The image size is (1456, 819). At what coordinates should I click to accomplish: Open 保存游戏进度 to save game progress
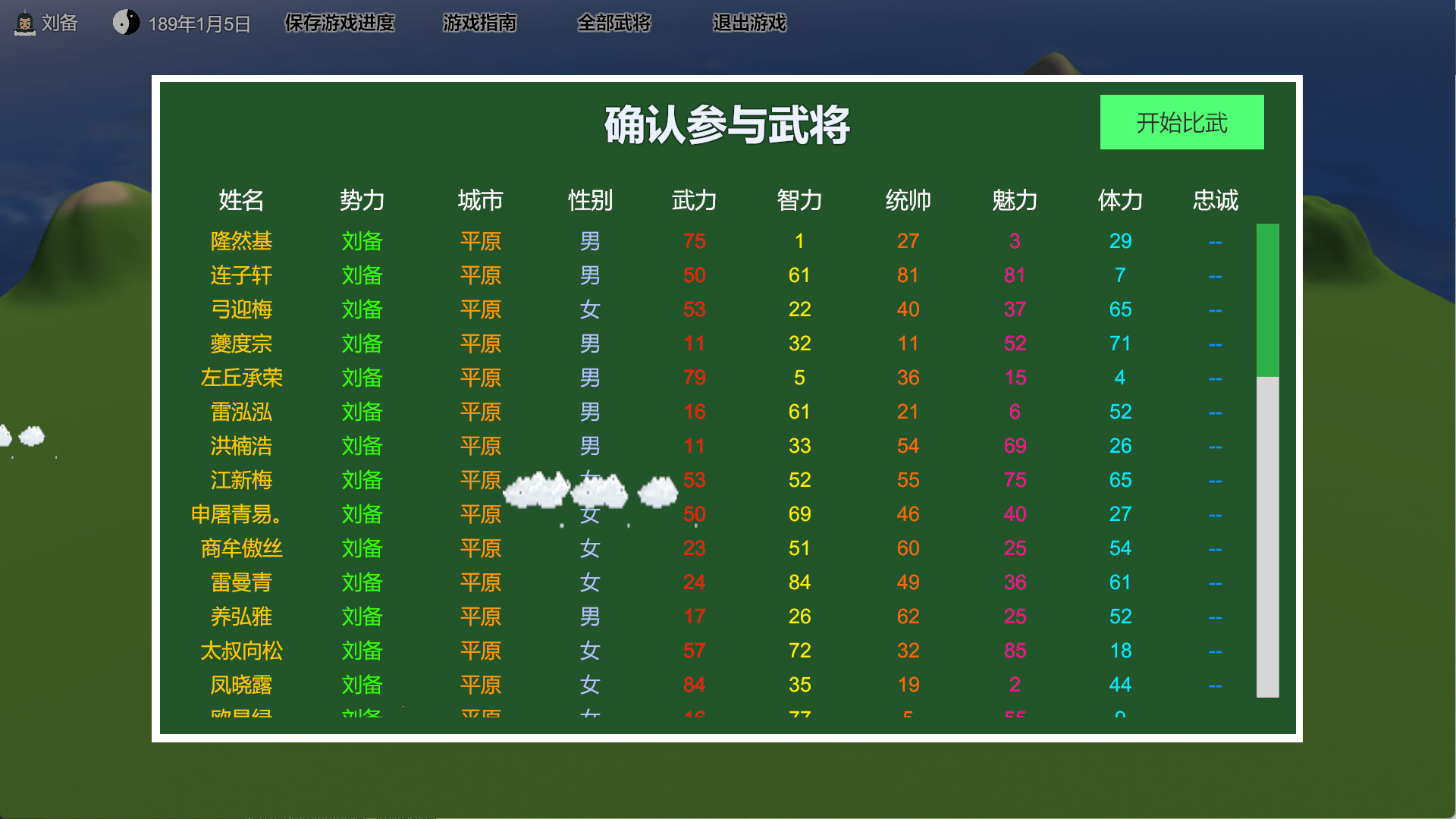pos(338,24)
